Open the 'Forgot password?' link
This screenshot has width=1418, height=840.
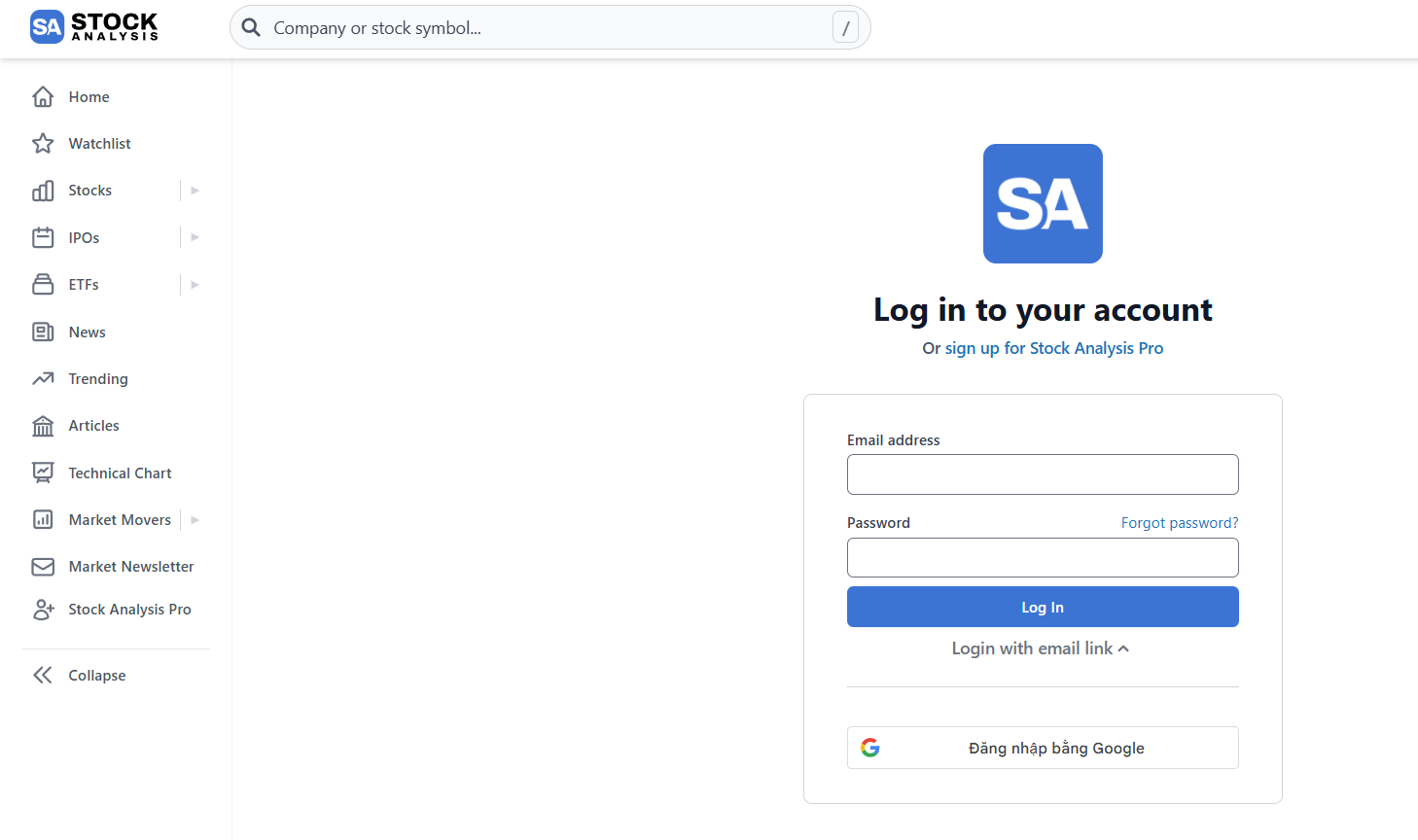(1179, 522)
